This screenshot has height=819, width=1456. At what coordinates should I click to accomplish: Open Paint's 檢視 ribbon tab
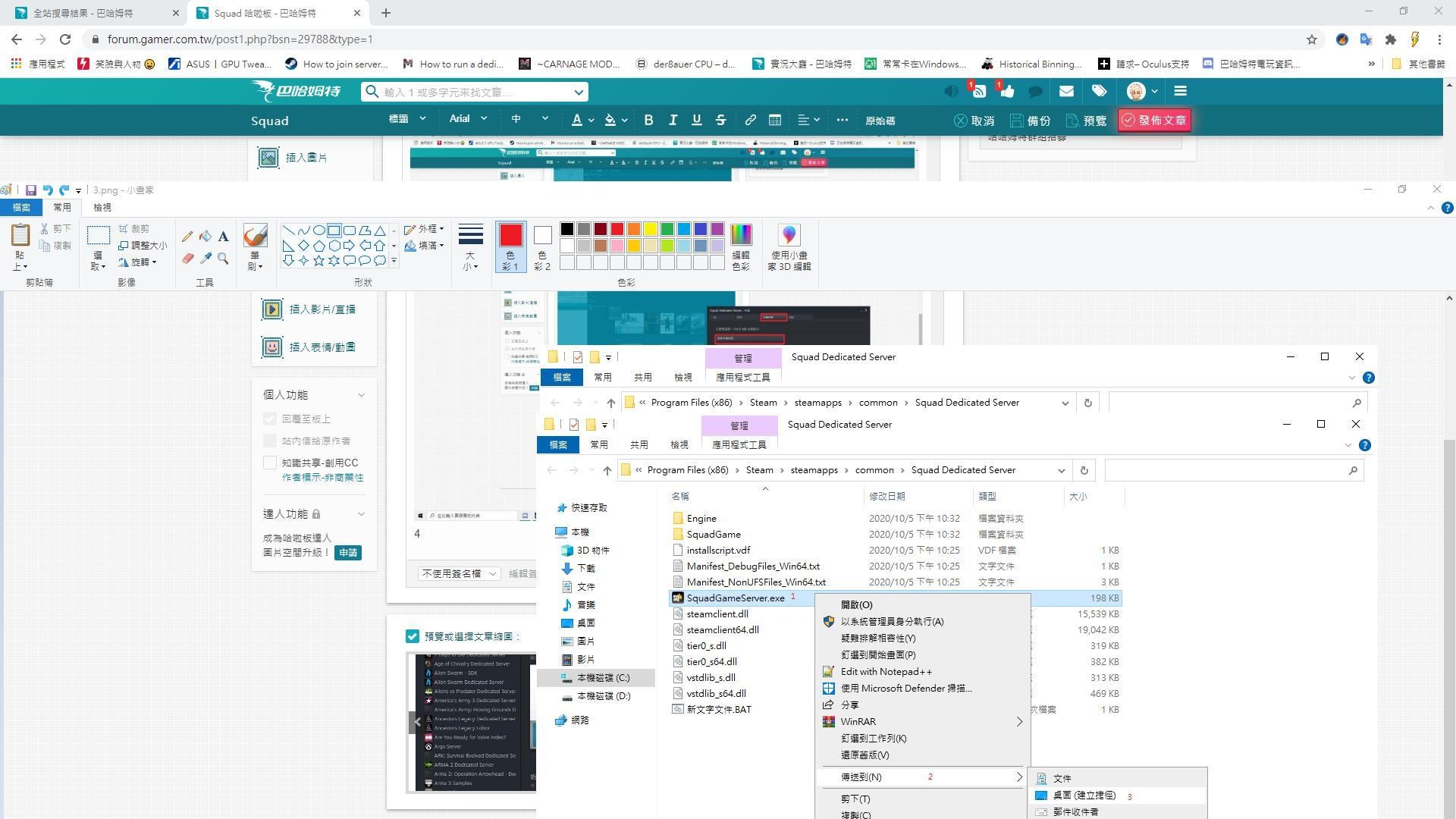(102, 207)
